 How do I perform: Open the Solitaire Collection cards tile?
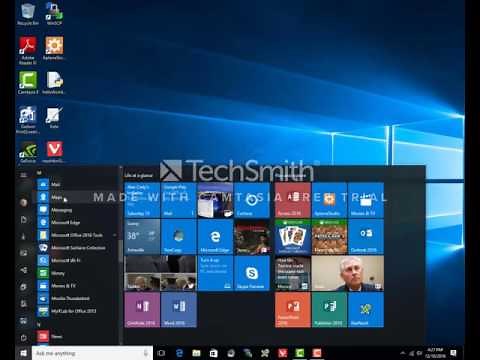pyautogui.click(x=293, y=237)
